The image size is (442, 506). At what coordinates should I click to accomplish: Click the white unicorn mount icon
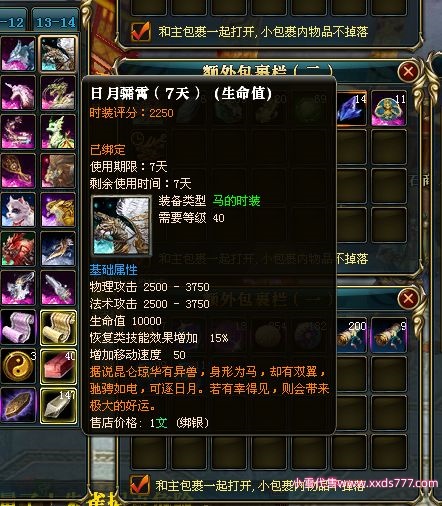(x=18, y=93)
